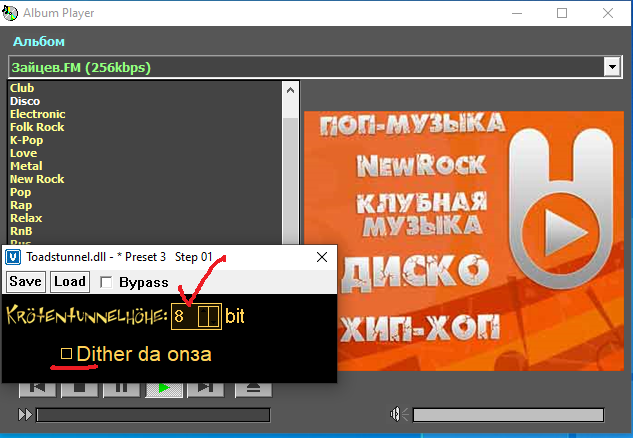Click the genre list scrollbar thumb
Viewport: 633px width, 438px height.
click(290, 181)
